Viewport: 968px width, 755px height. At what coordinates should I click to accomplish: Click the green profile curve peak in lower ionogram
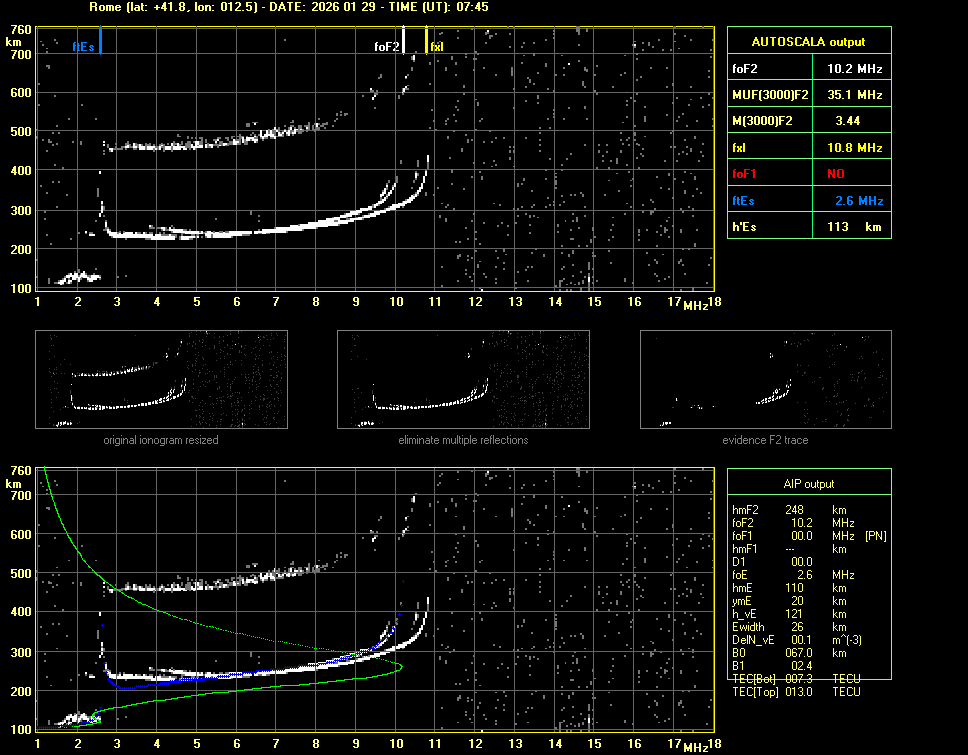tap(401, 667)
